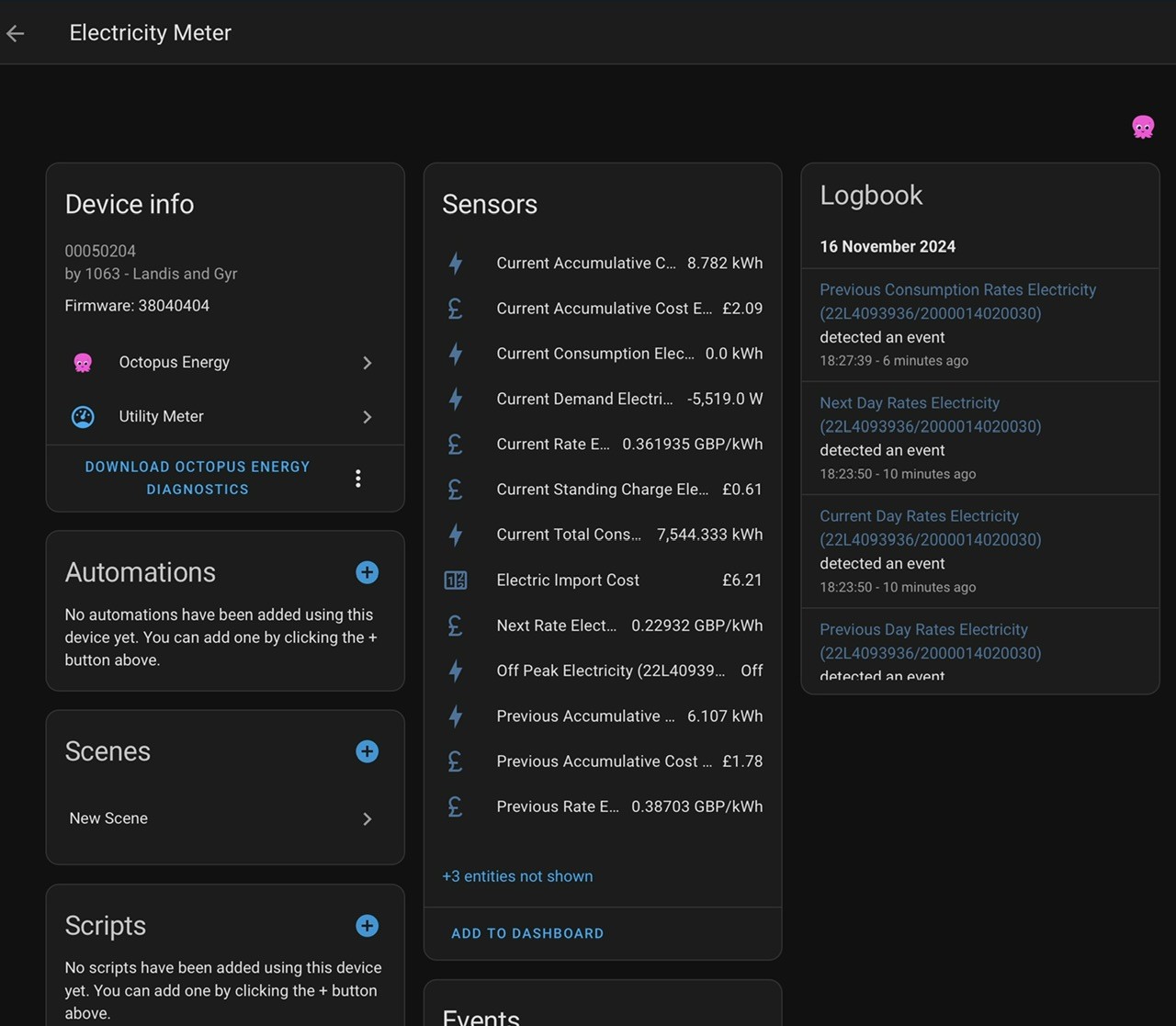Show the +3 entities not shown
The width and height of the screenshot is (1176, 1026).
coord(517,876)
